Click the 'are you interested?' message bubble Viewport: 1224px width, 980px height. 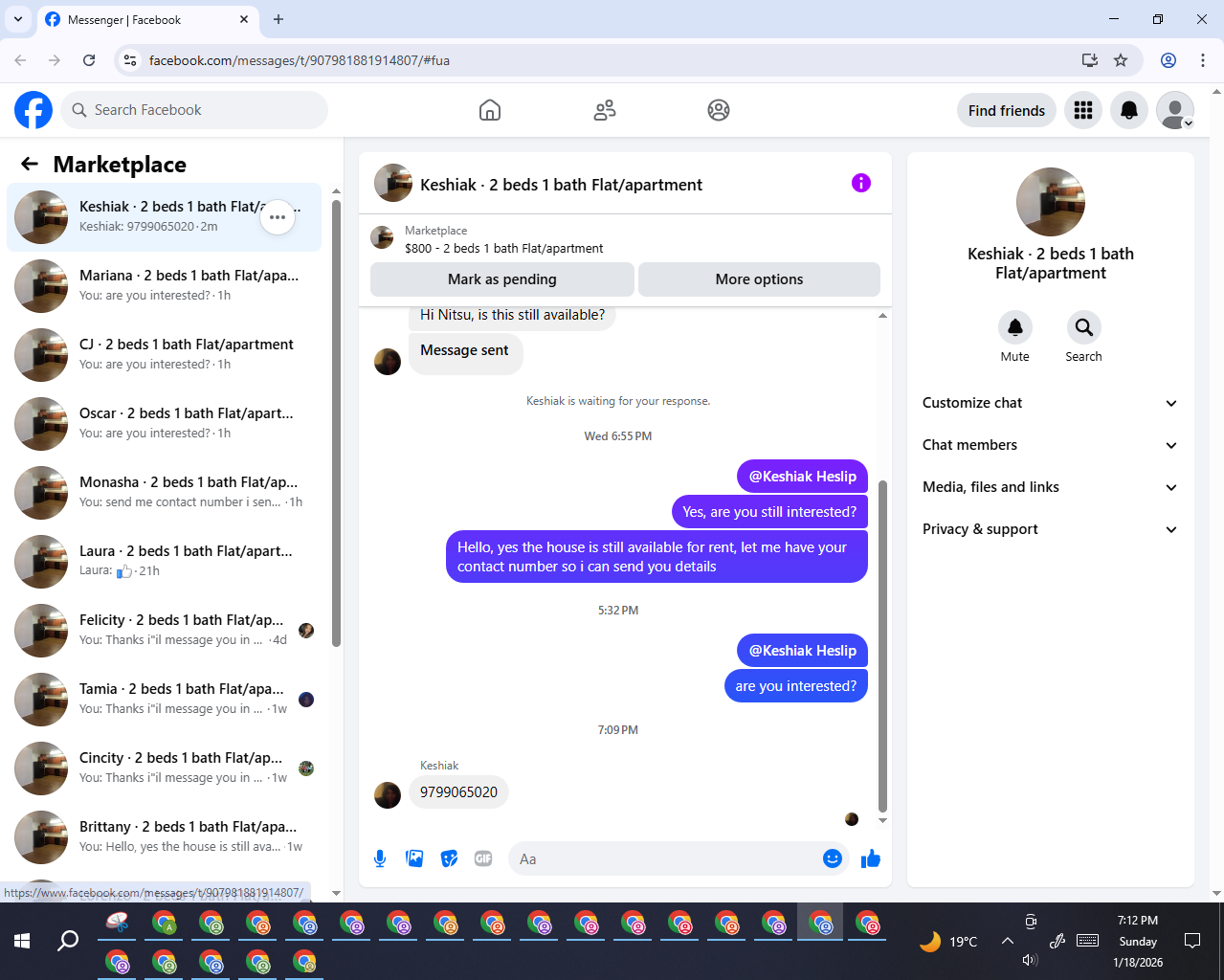[x=795, y=685]
